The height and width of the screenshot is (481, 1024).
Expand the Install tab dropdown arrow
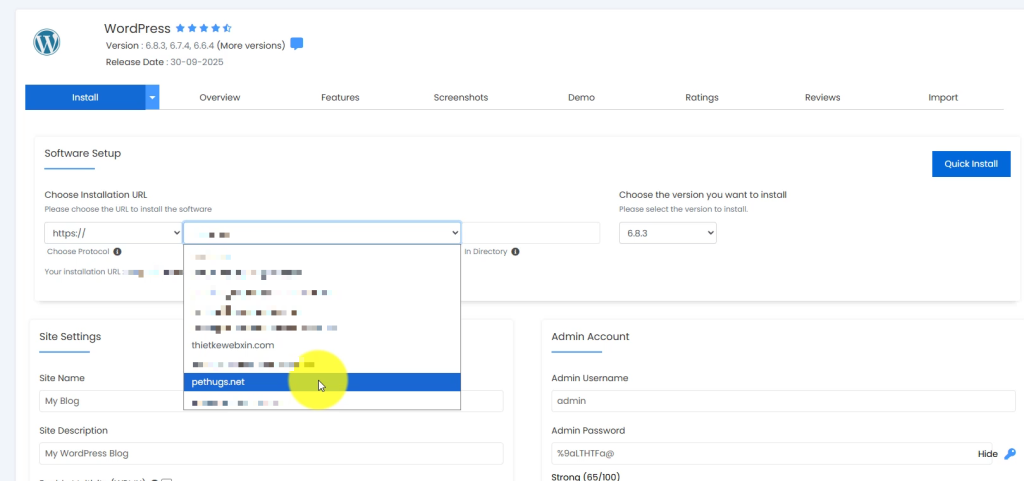point(152,97)
